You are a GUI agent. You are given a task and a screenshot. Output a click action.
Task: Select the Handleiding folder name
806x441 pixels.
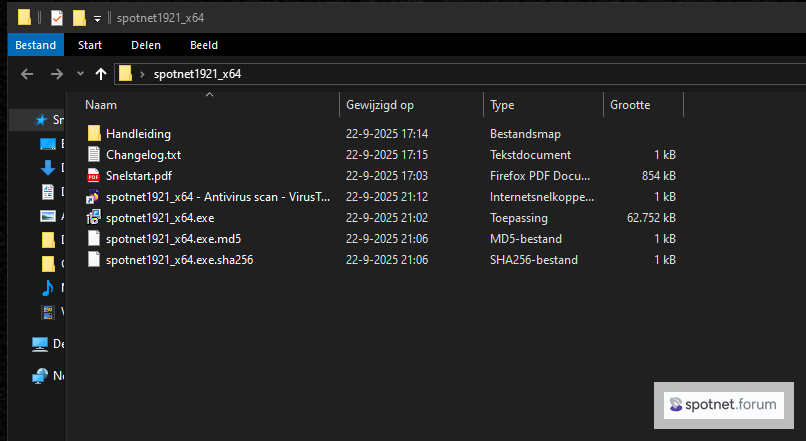click(x=138, y=134)
